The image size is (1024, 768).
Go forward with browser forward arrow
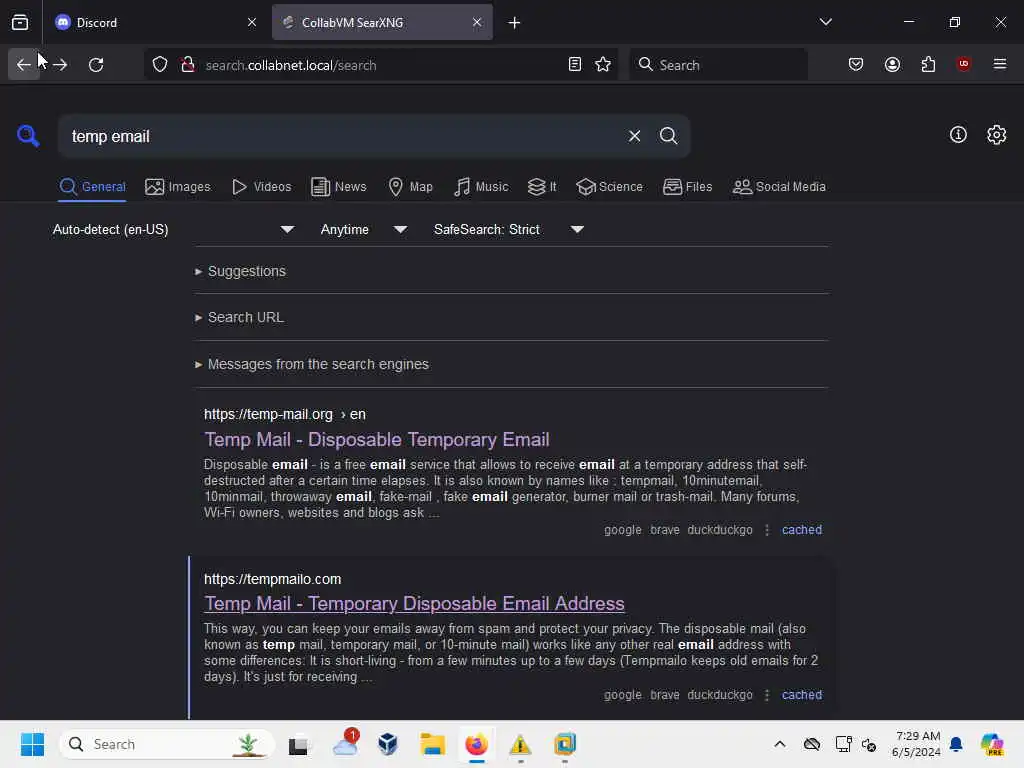click(60, 65)
